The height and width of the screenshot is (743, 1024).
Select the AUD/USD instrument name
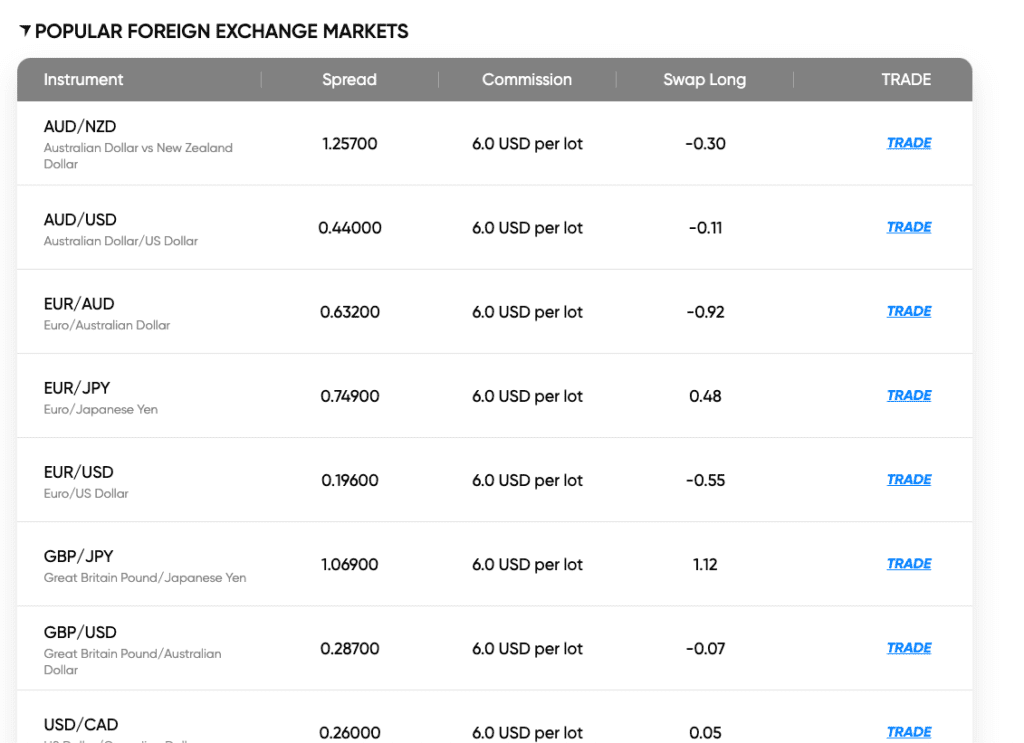point(80,220)
